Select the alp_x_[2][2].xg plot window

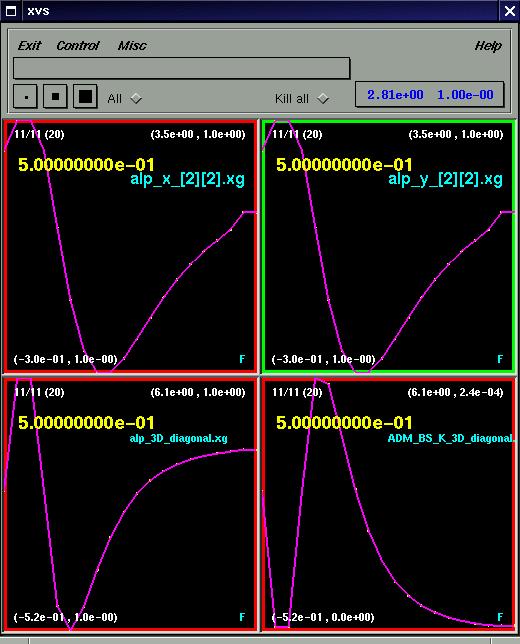(131, 246)
